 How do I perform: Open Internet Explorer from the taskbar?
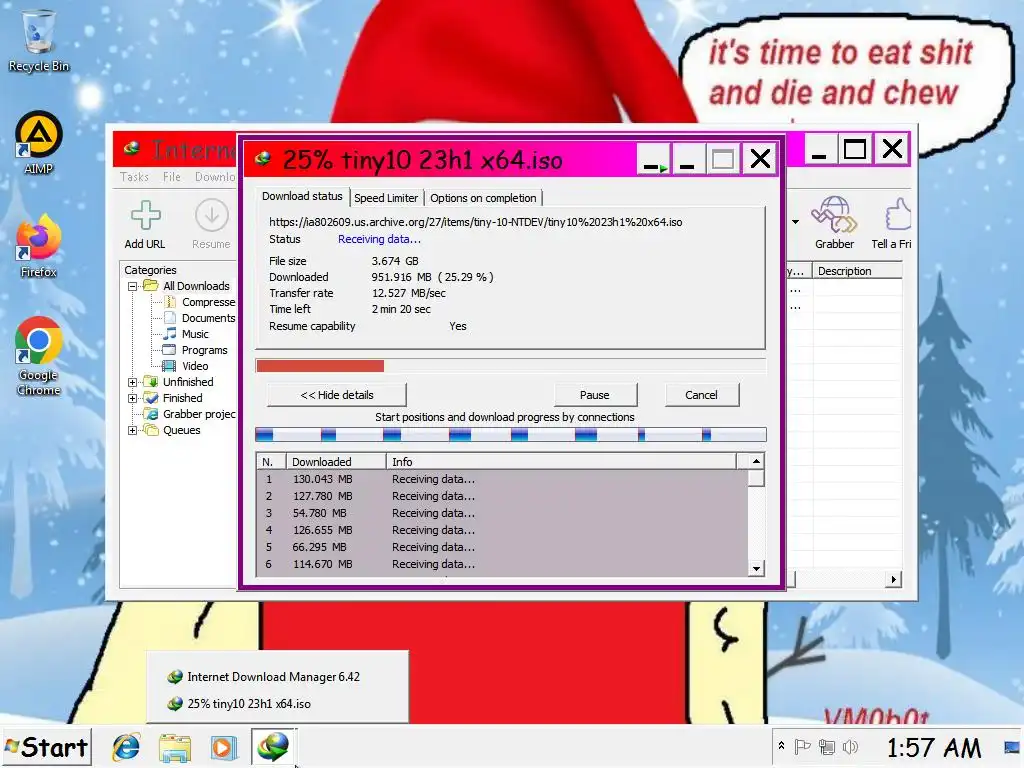(x=126, y=747)
